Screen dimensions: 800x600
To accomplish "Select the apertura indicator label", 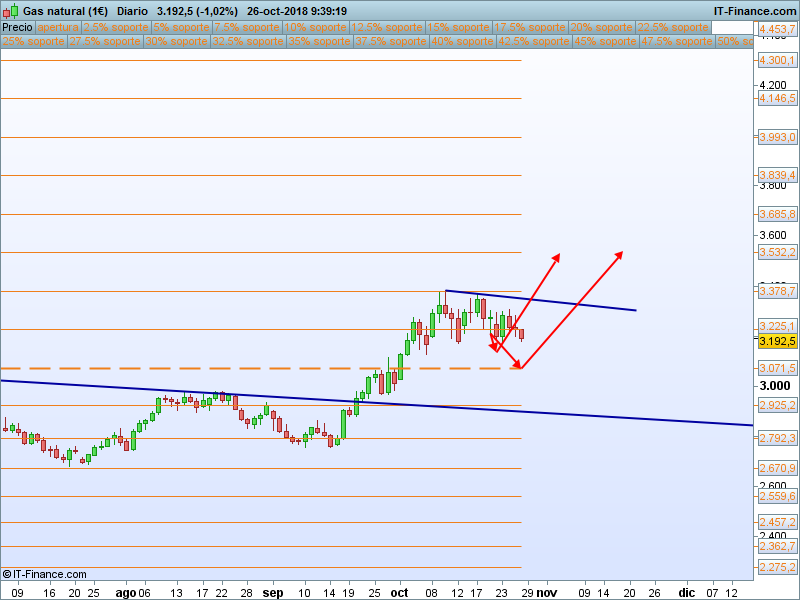I will coord(58,28).
